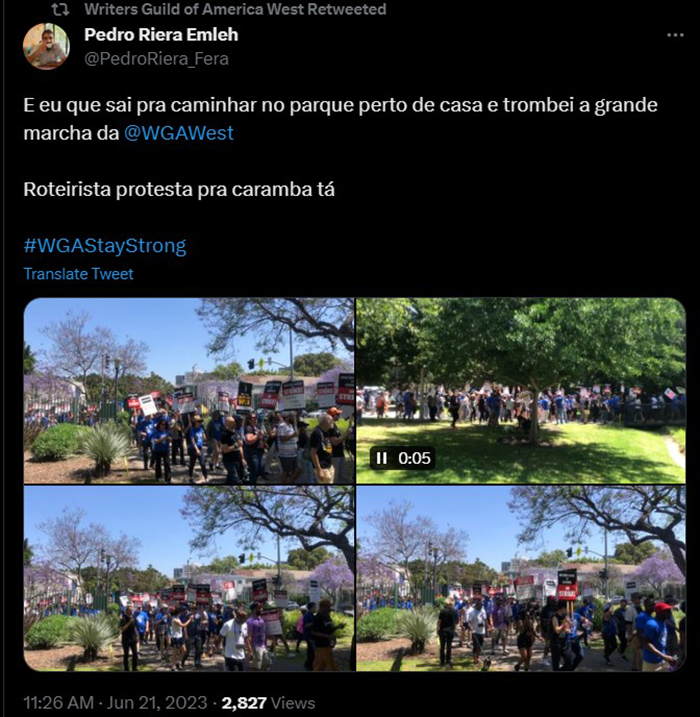Click the 2,827 Views count
This screenshot has height=717, width=700.
point(268,702)
